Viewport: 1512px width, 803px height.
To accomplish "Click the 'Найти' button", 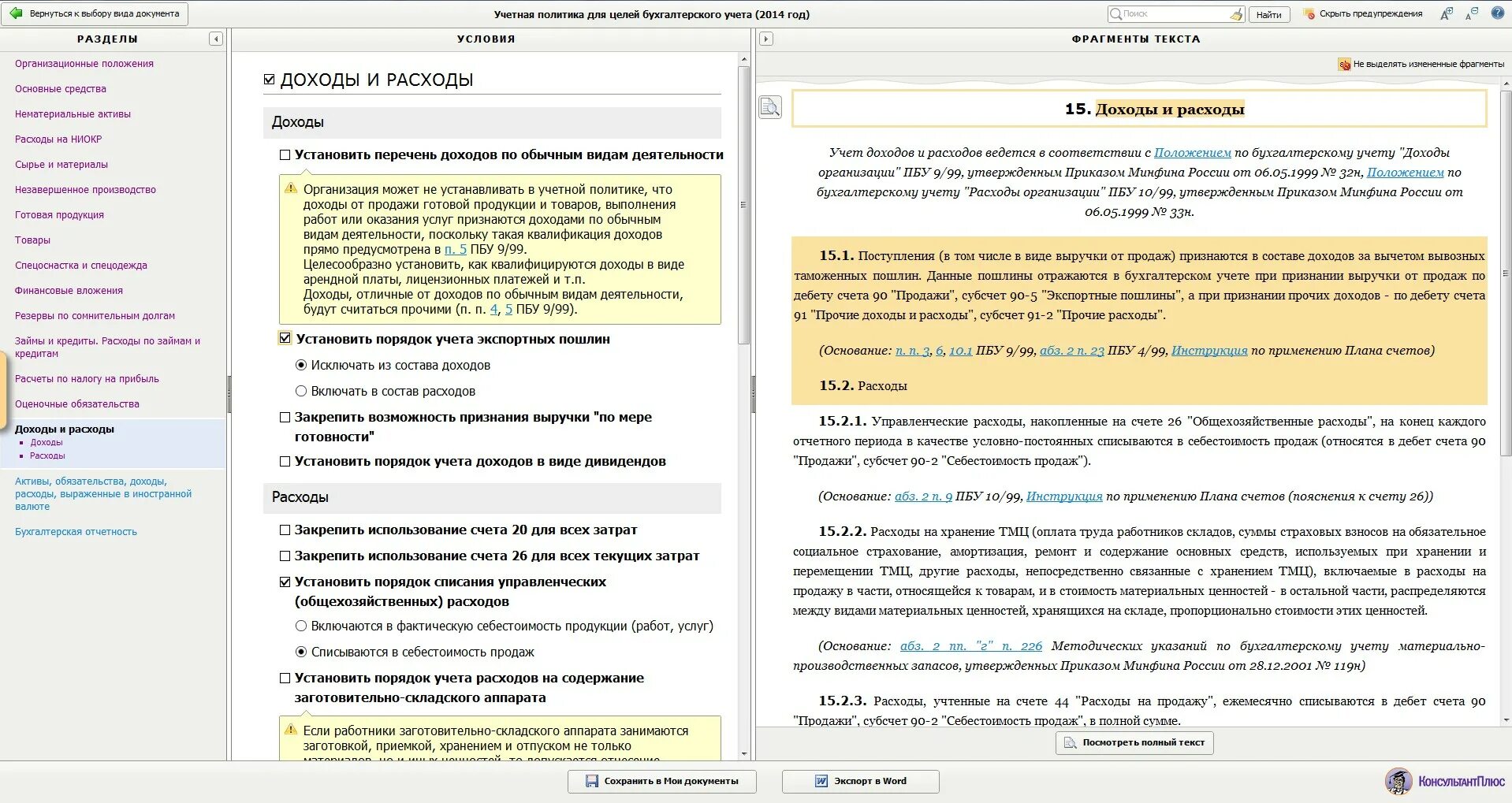I will 1269,14.
